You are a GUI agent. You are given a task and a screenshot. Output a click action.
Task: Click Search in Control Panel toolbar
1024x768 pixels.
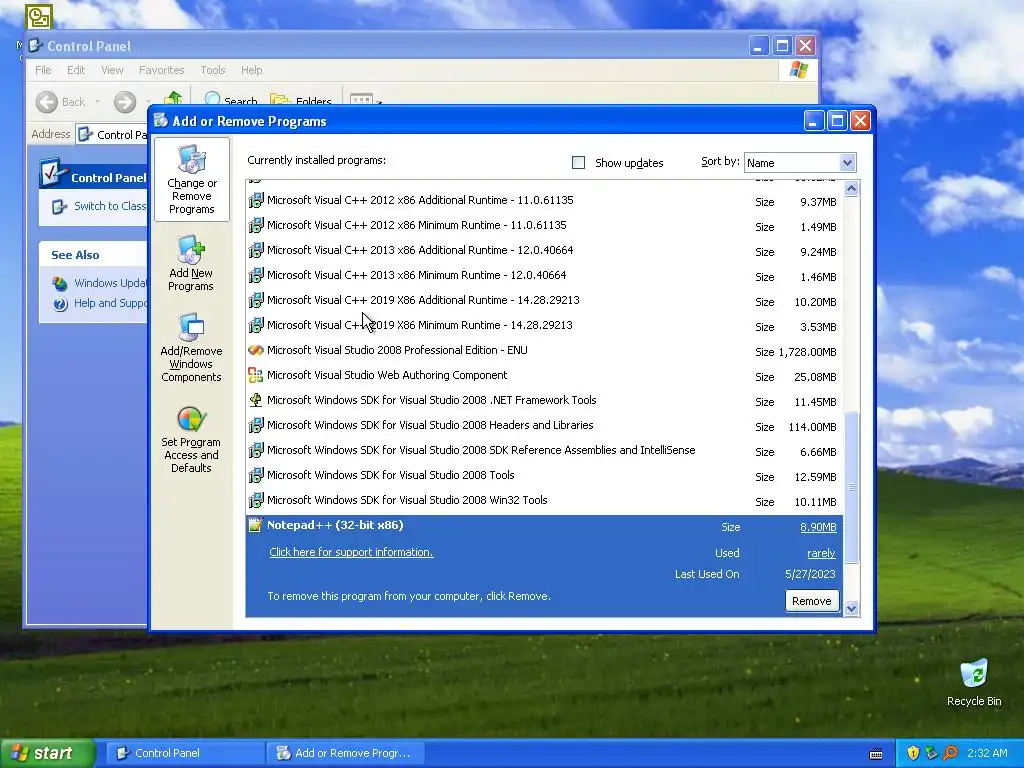[231, 101]
